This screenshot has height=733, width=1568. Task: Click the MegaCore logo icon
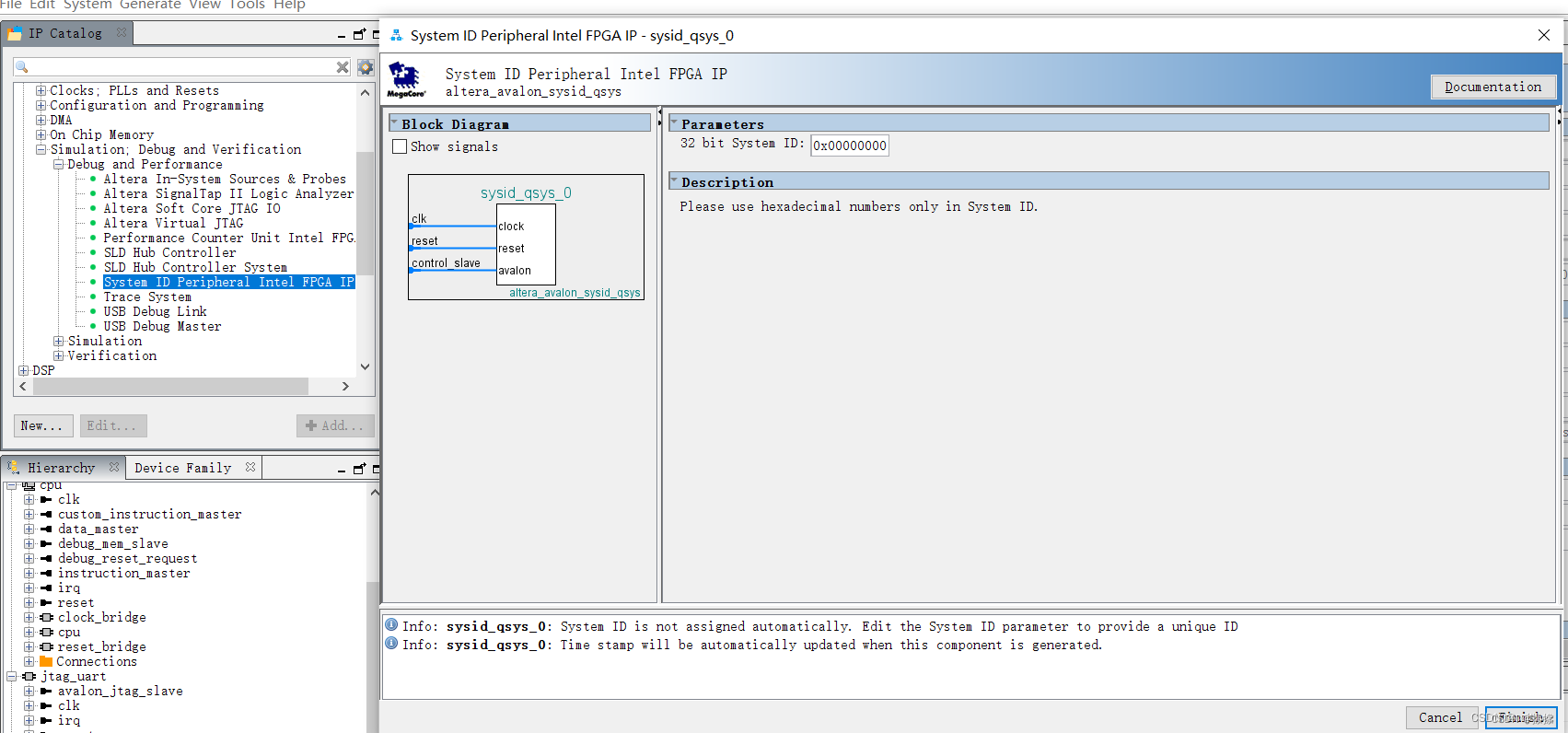(406, 80)
